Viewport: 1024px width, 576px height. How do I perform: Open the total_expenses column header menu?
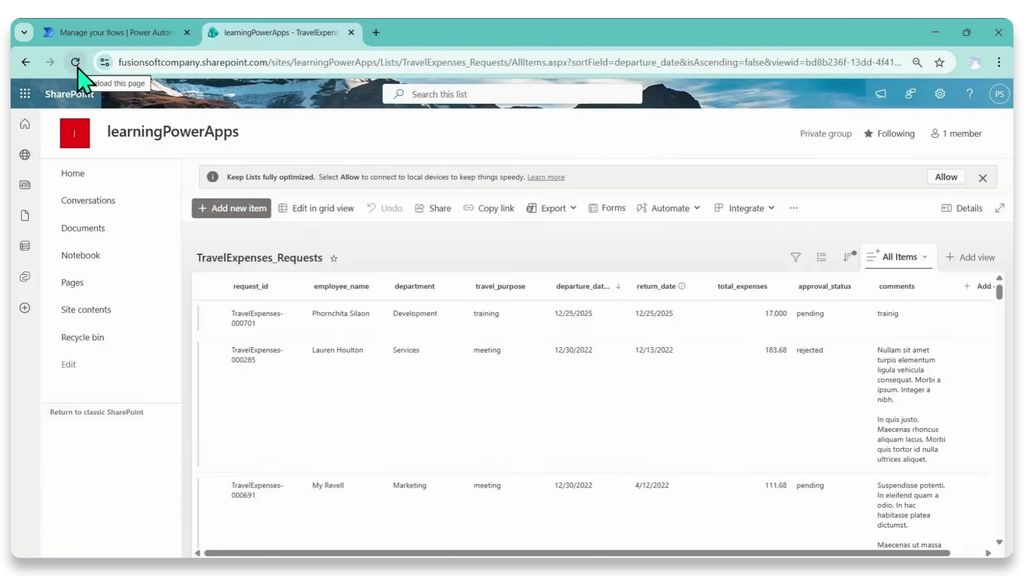(x=742, y=286)
